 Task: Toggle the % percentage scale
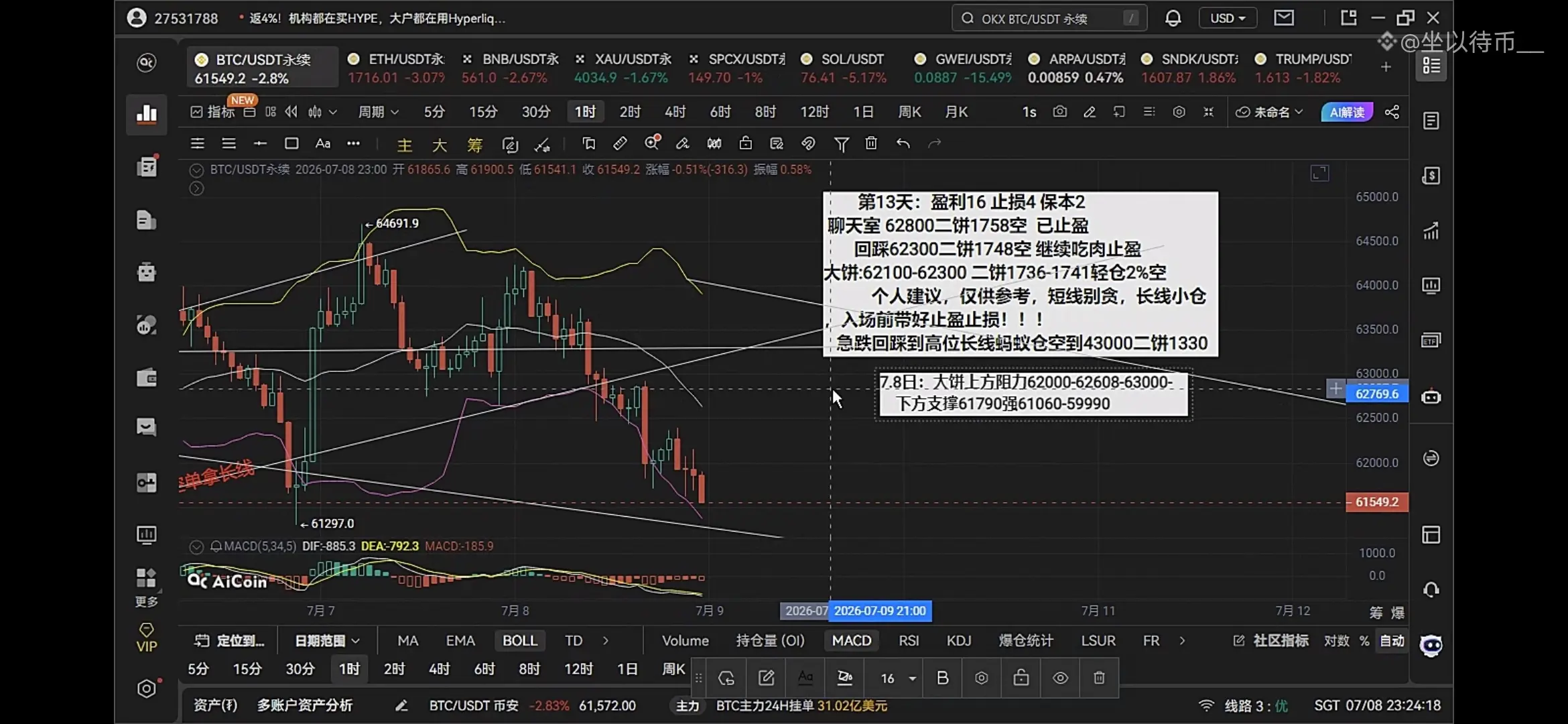tap(1364, 641)
